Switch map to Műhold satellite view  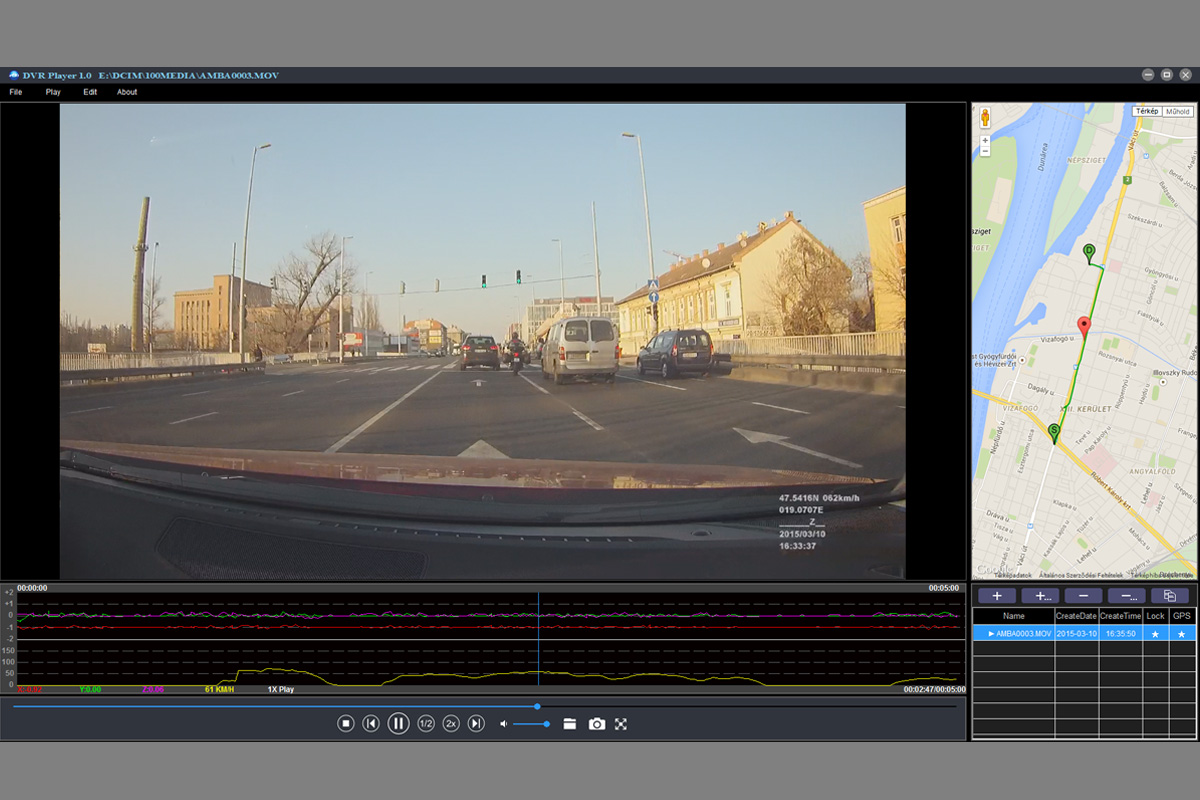pyautogui.click(x=1177, y=112)
